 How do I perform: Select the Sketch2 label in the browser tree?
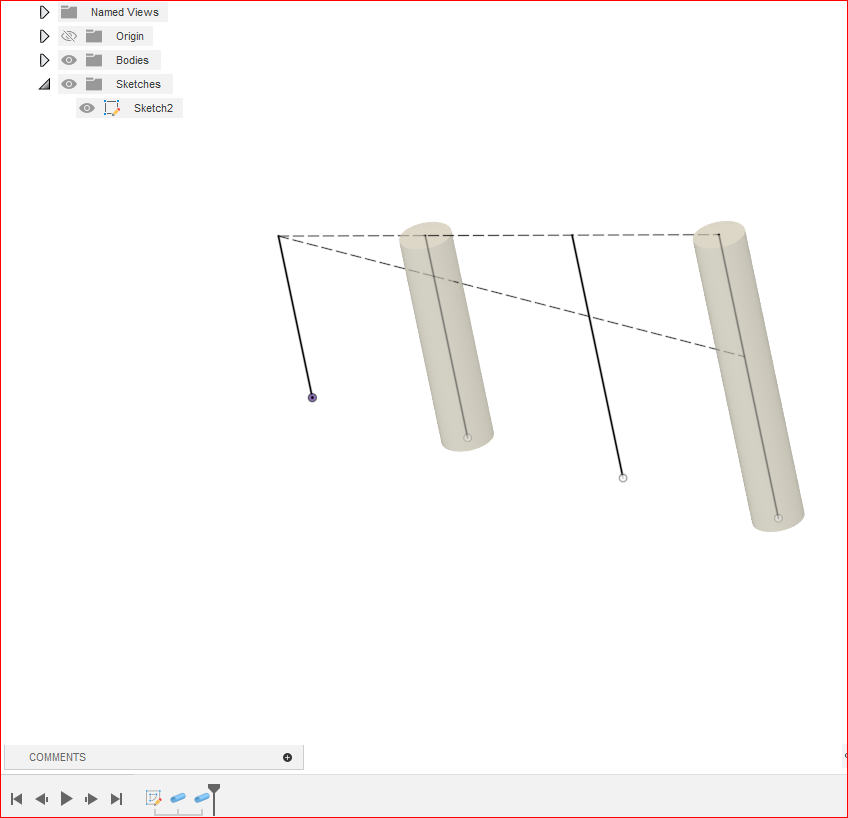pos(153,107)
